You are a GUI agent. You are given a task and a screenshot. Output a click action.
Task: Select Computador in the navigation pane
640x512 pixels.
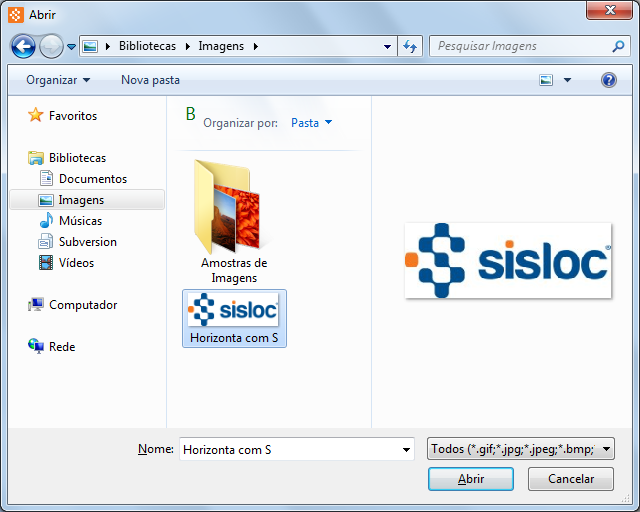coord(83,305)
